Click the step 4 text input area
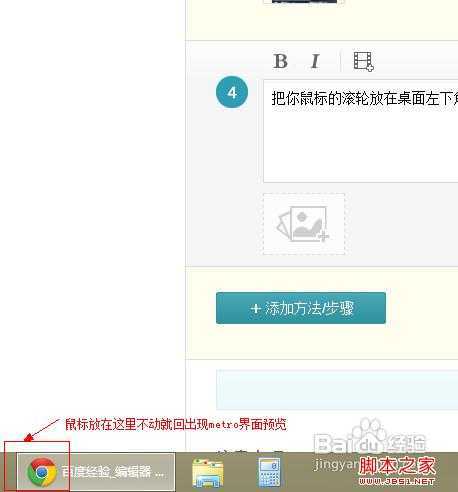 pyautogui.click(x=361, y=131)
